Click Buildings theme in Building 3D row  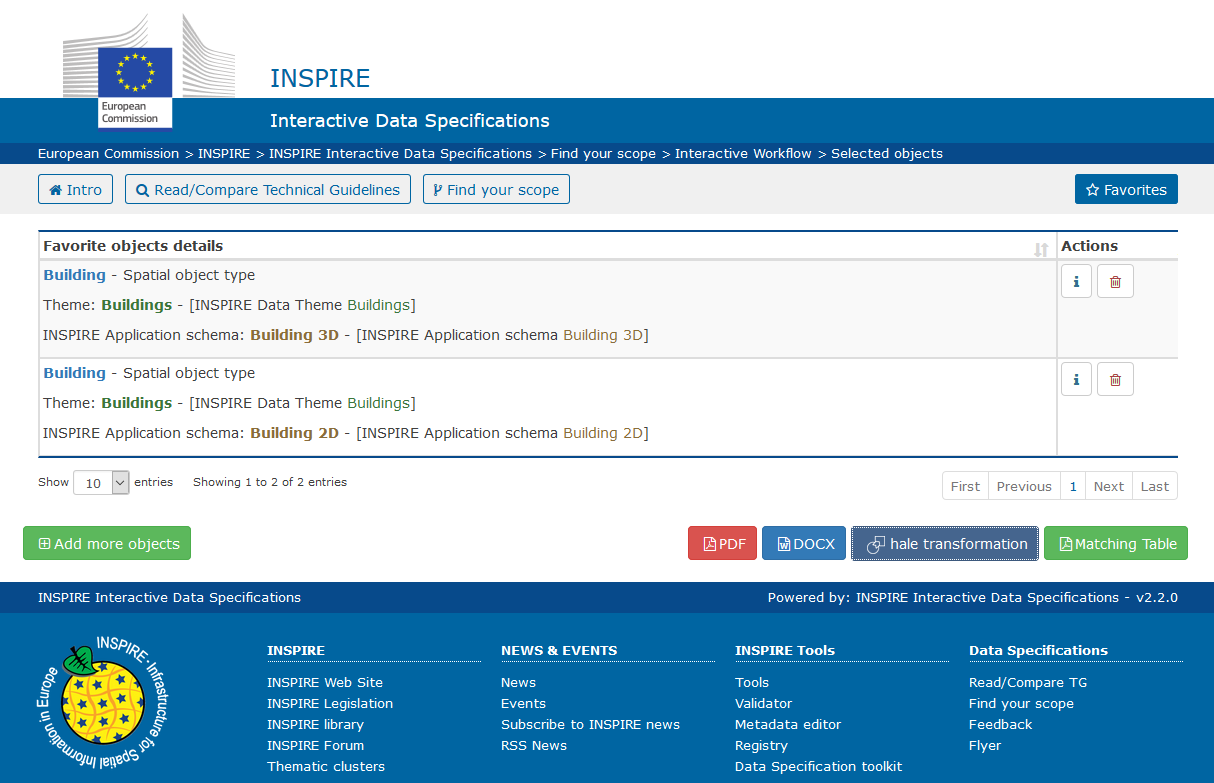[137, 305]
